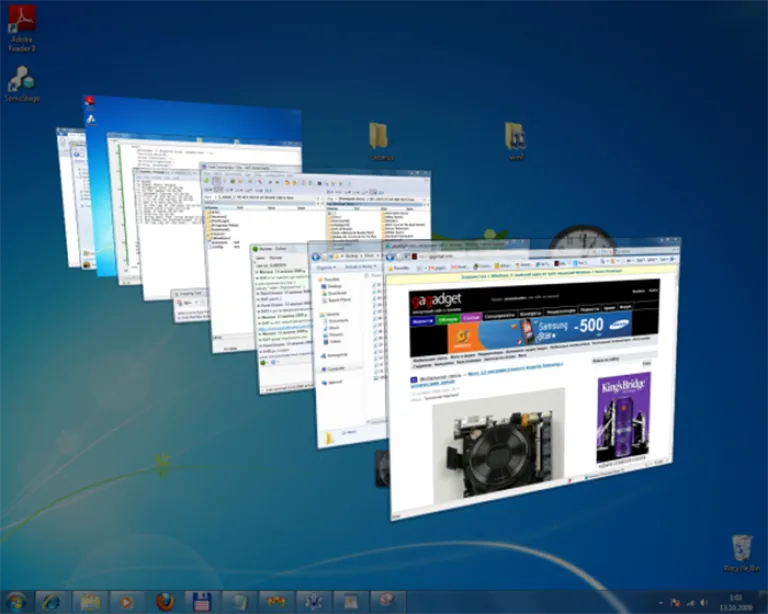Open the Action Center flag in the tray
The width and height of the screenshot is (768, 614).
pos(674,603)
